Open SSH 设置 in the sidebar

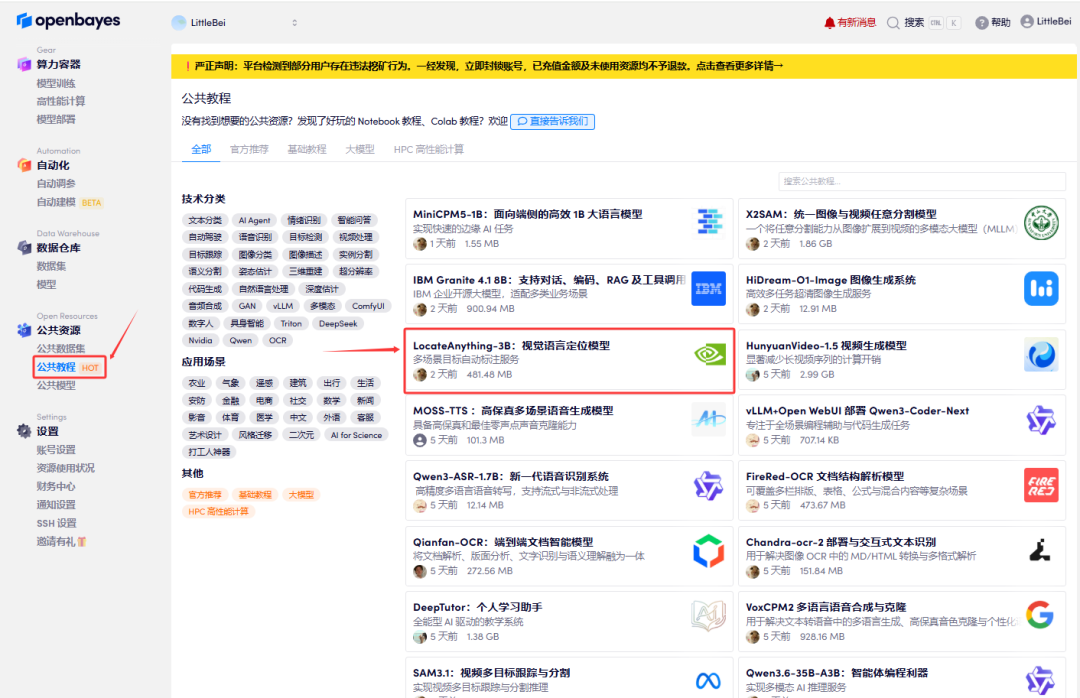click(56, 523)
